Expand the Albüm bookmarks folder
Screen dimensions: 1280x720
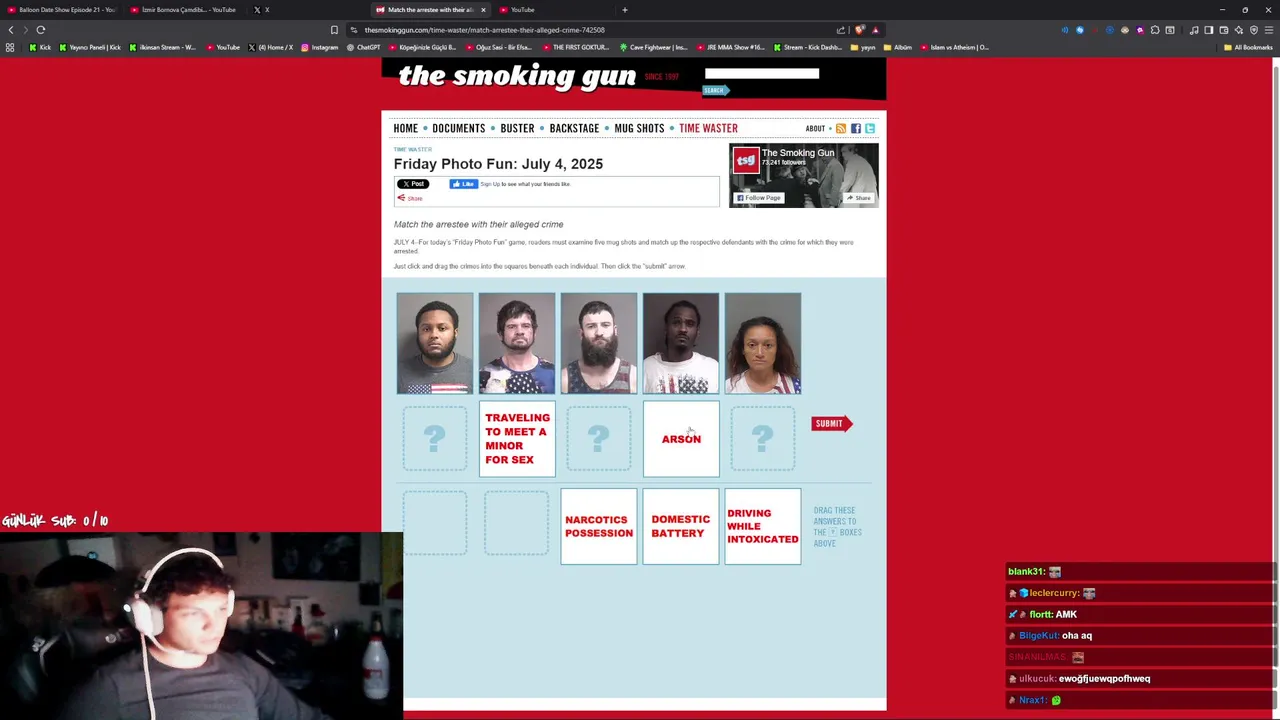pos(898,47)
